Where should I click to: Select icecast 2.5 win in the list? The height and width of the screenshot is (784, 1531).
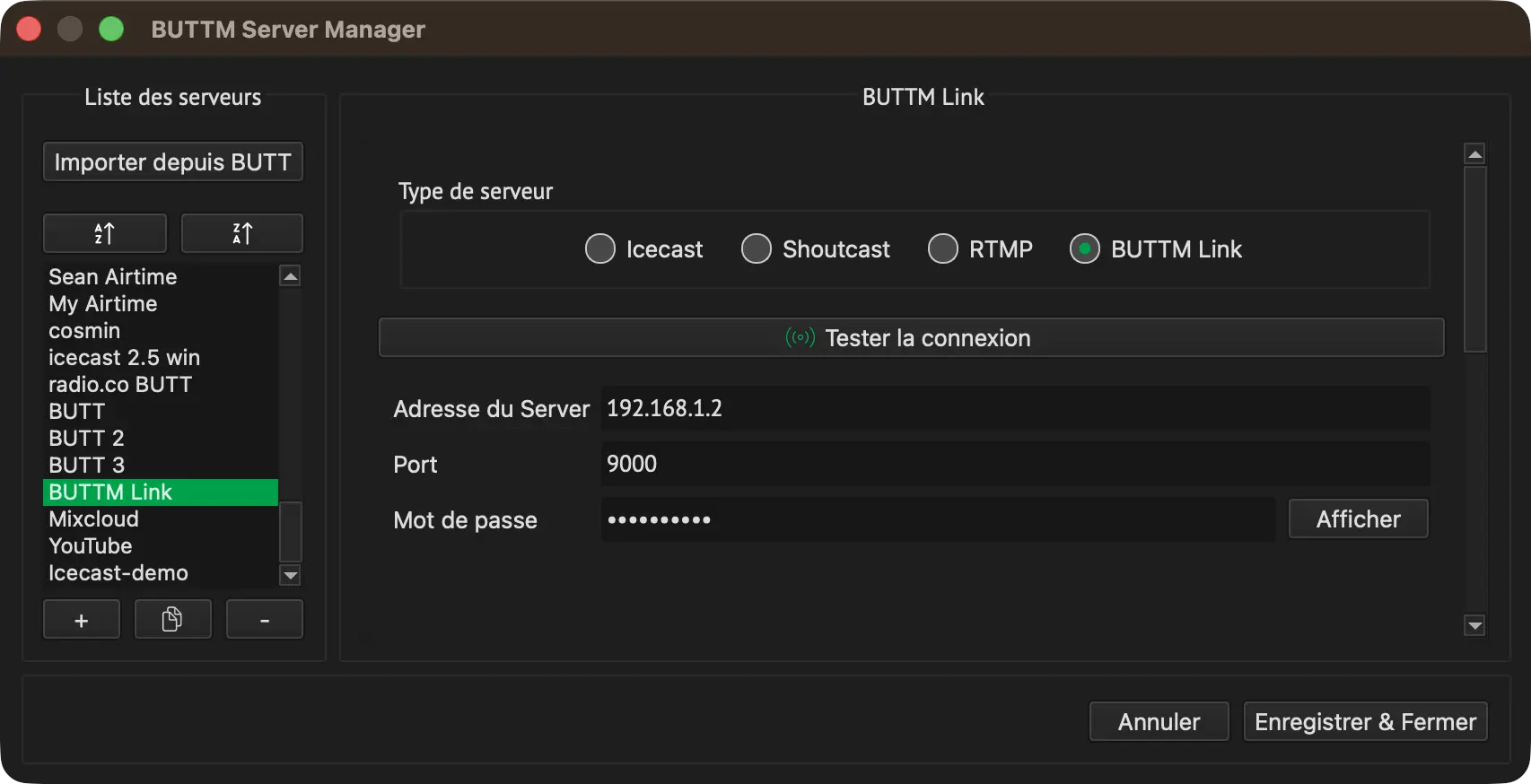click(161, 358)
